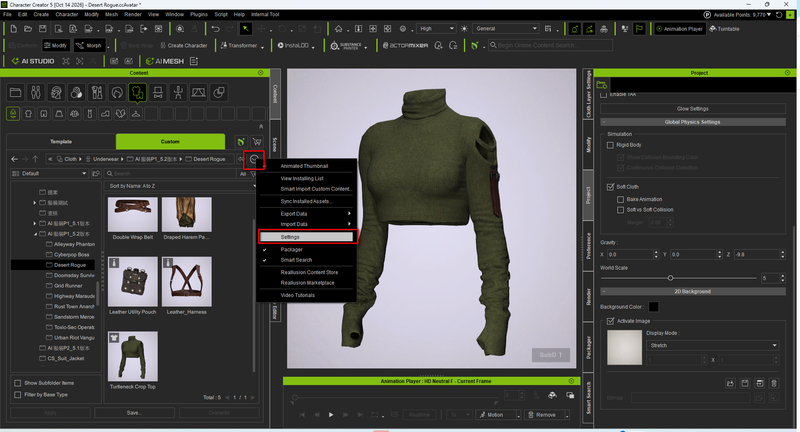800x432 pixels.
Task: Click the Create Character button
Action: pyautogui.click(x=183, y=46)
